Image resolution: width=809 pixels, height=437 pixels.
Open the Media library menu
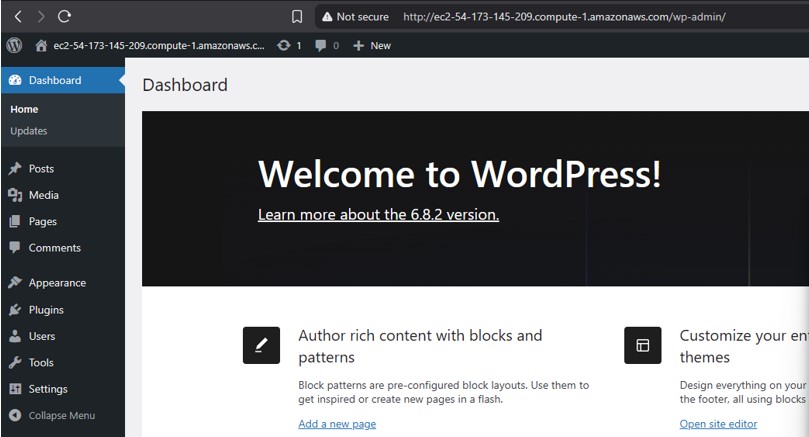point(43,195)
